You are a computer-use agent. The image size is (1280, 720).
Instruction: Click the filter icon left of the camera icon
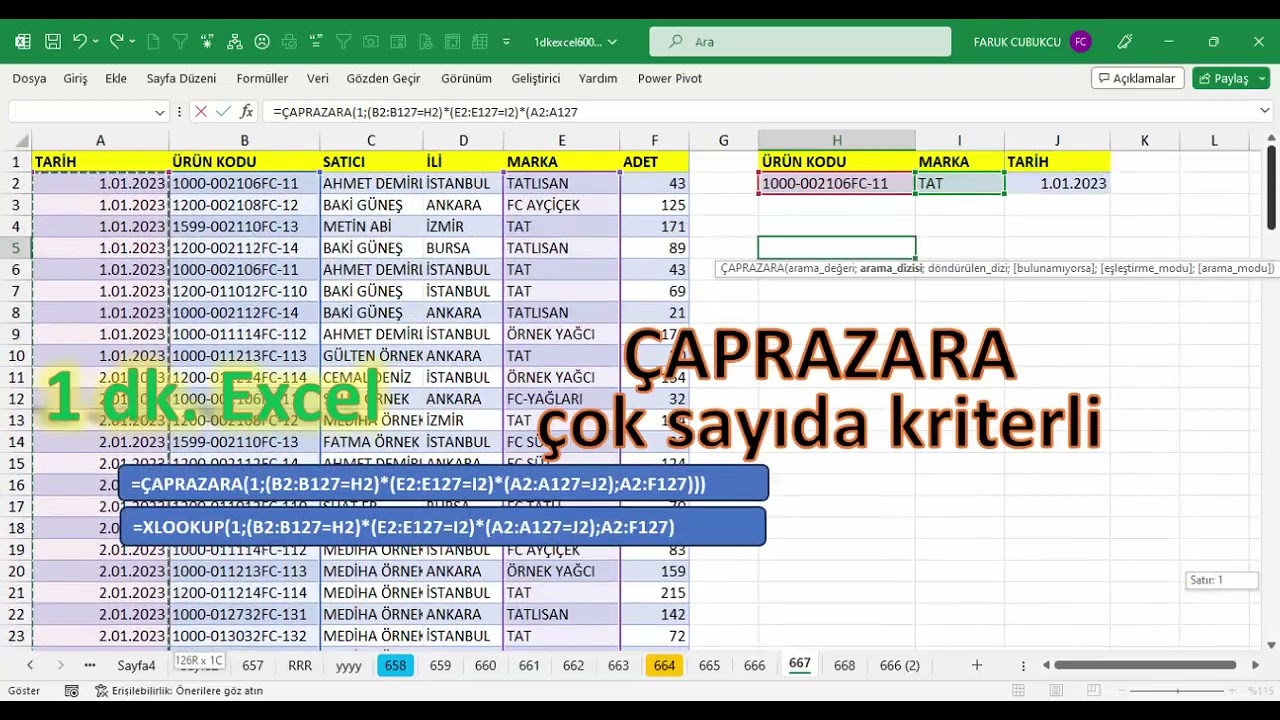[344, 42]
